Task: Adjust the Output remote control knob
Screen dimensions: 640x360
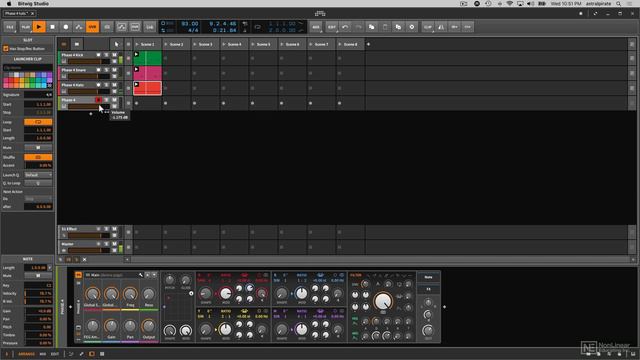Action: [x=149, y=326]
